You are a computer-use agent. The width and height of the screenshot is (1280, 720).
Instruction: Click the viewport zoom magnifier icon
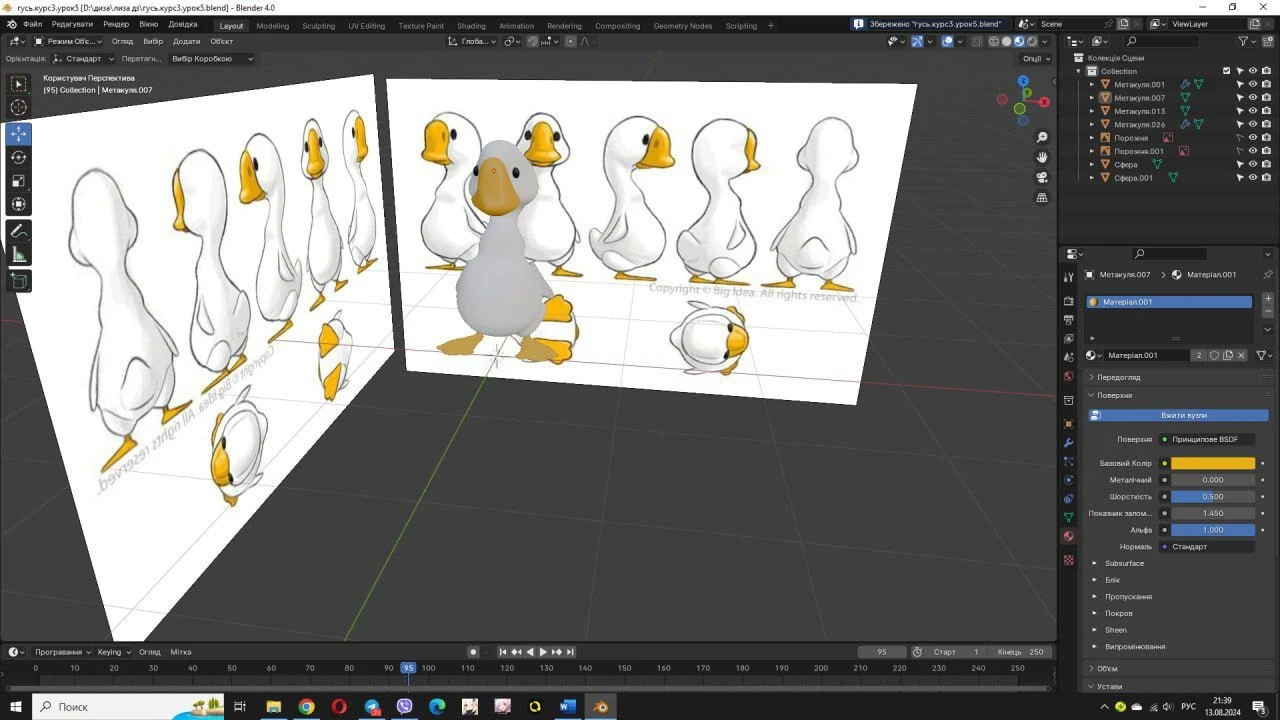[x=1042, y=137]
